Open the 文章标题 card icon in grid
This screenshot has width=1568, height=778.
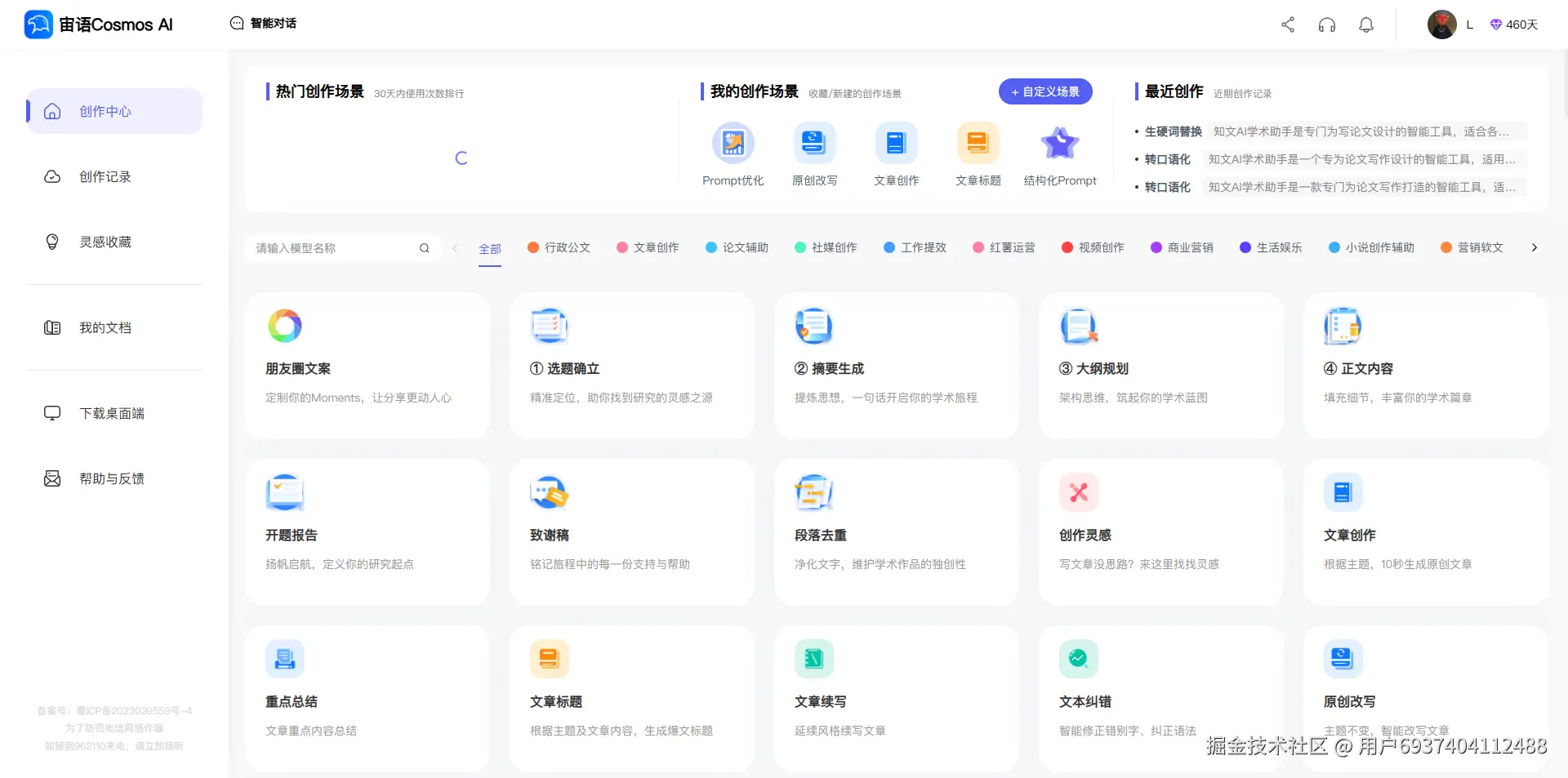550,659
